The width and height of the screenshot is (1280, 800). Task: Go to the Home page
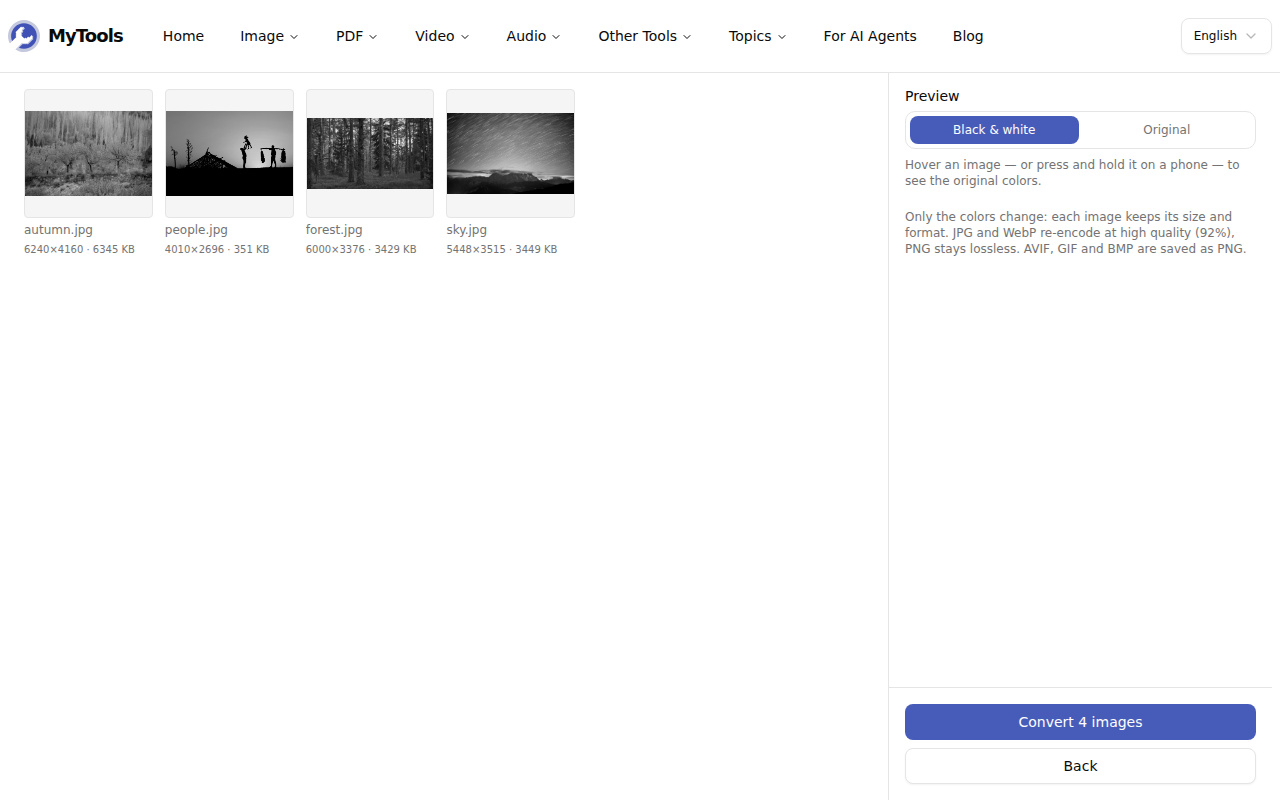click(x=183, y=36)
